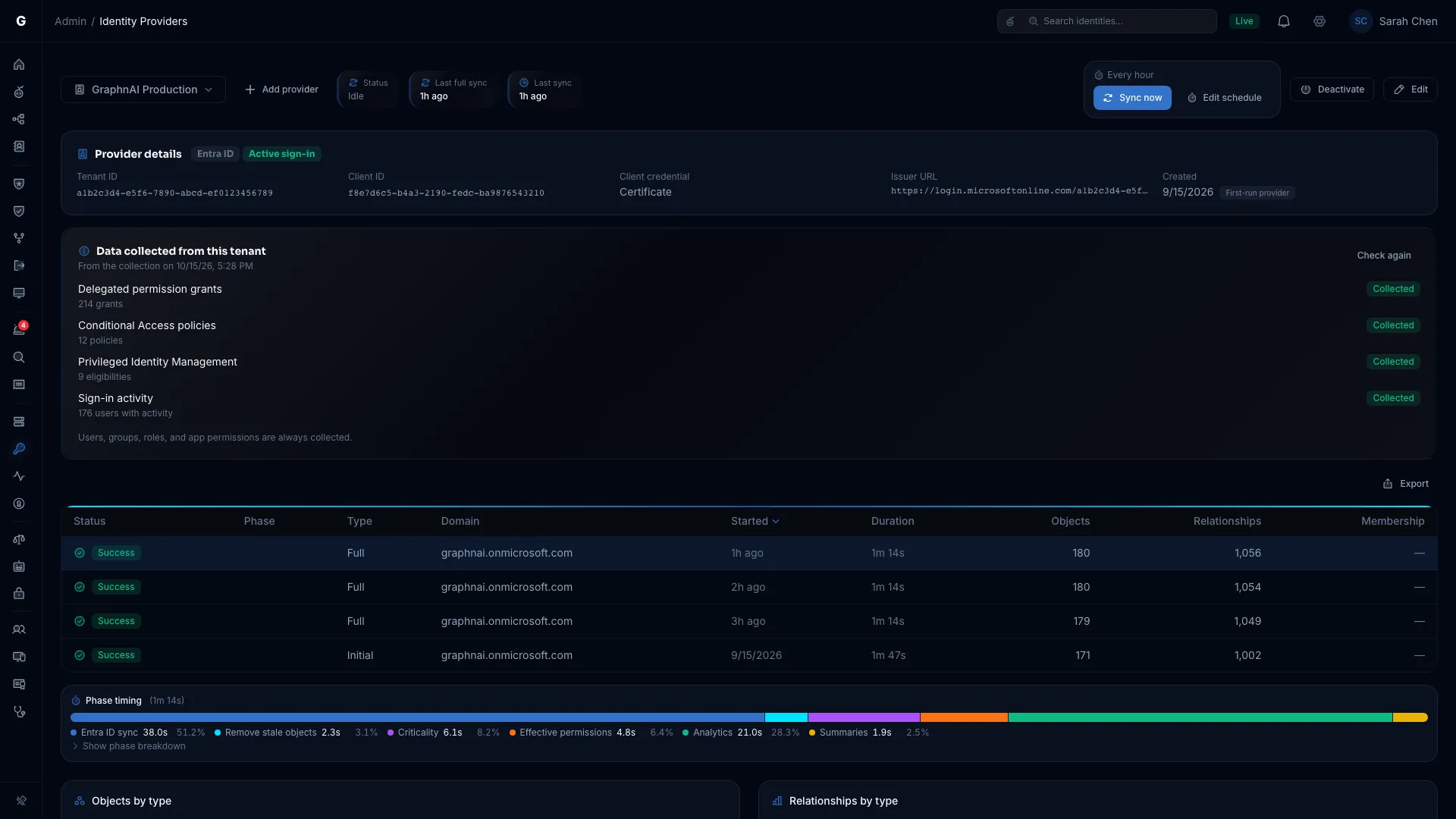
Task: Open the contact book sidebar icon
Action: [19, 146]
